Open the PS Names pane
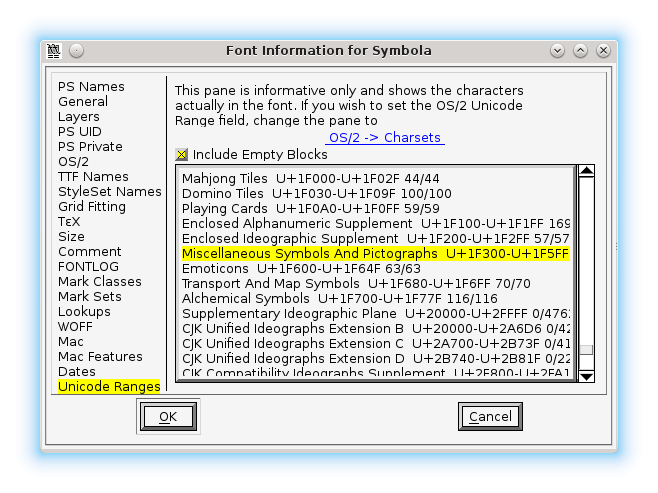The width and height of the screenshot is (658, 493). pos(91,86)
